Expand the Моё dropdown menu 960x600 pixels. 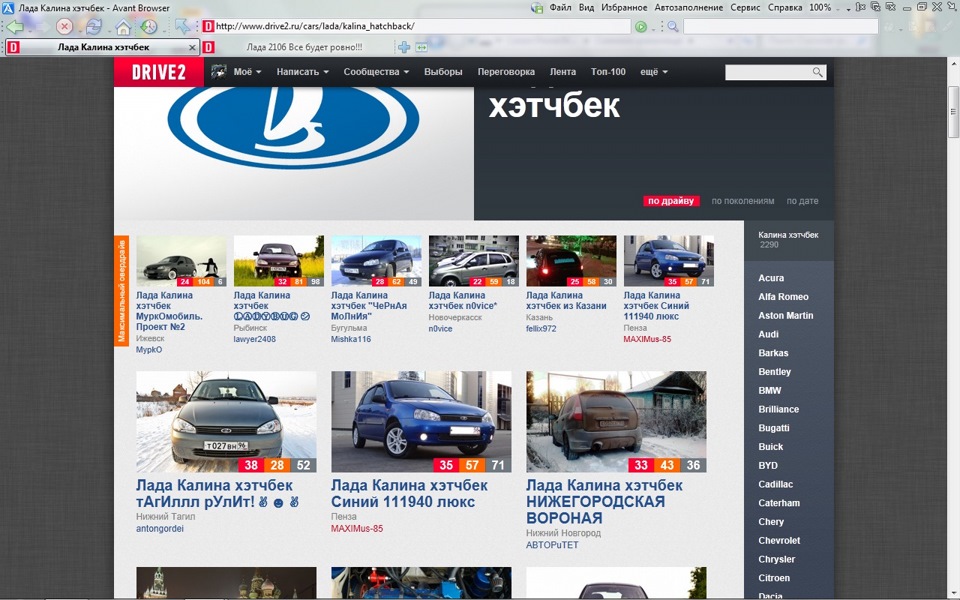tap(247, 72)
